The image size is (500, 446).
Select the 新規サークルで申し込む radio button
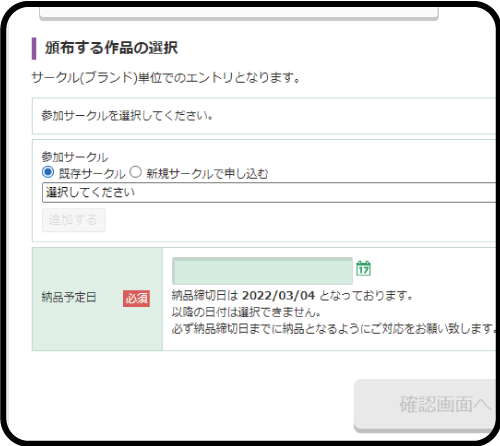pos(136,172)
